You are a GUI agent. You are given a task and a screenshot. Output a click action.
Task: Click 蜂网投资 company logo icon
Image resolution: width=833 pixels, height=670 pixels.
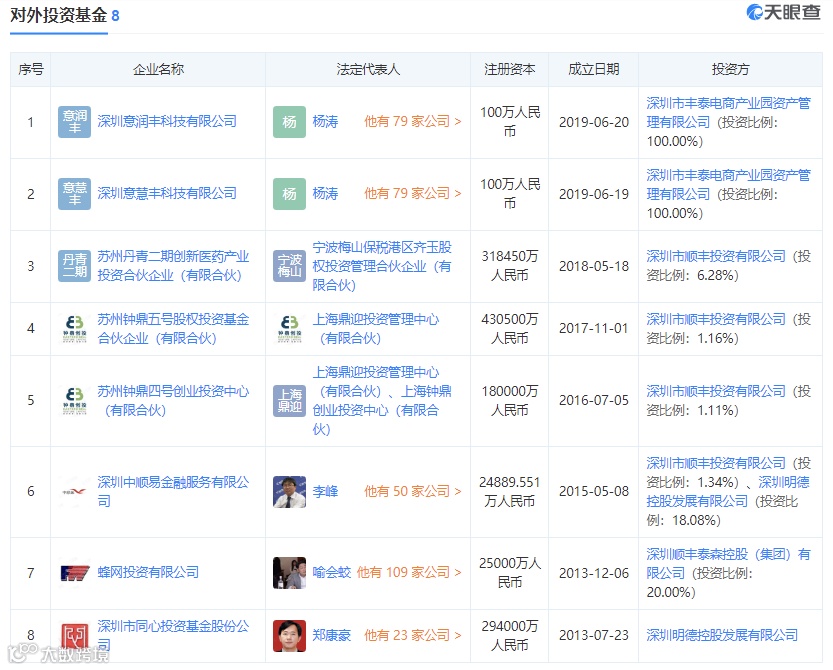[x=74, y=573]
